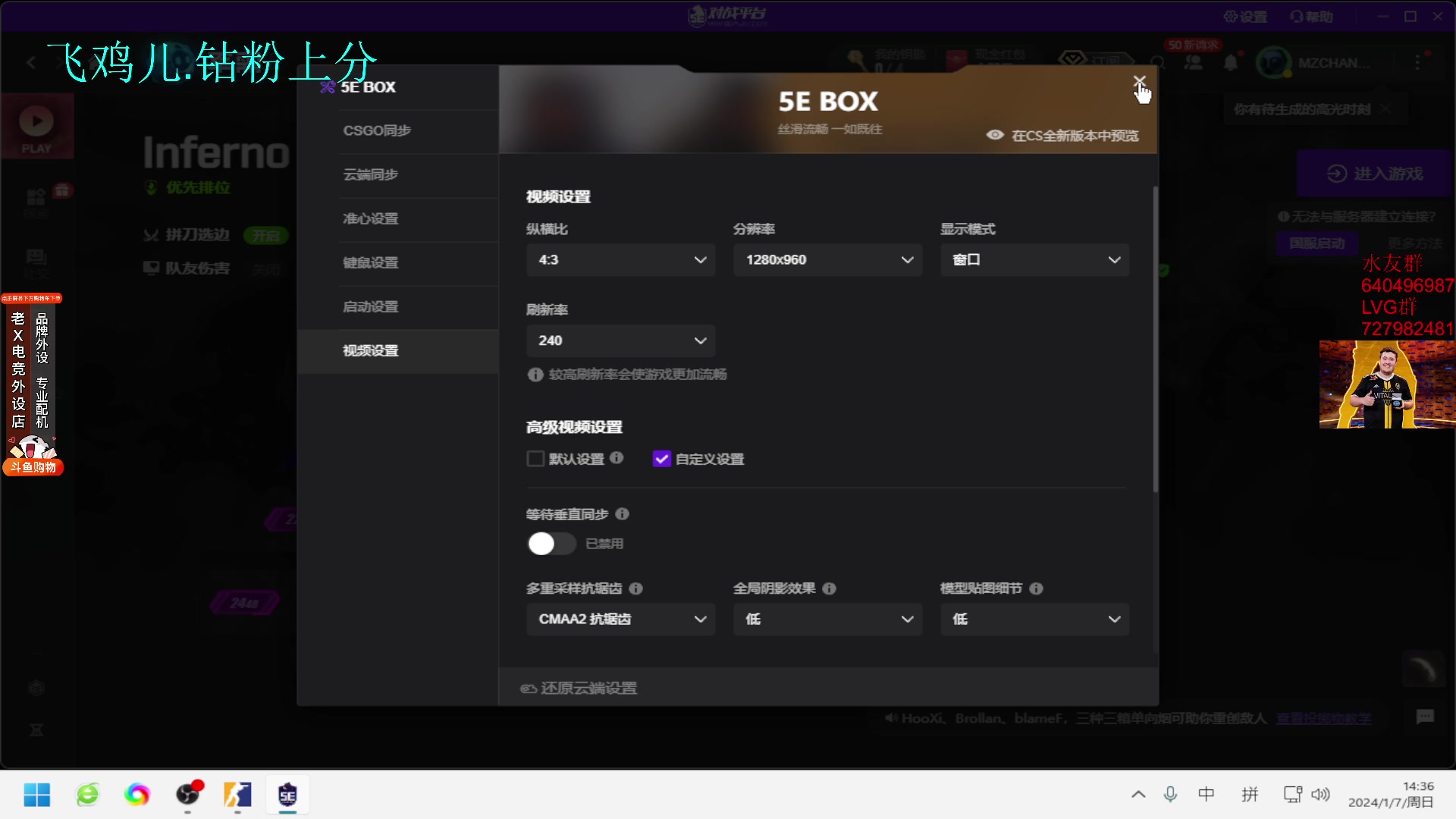Open the 分辨率 resolution dropdown

pyautogui.click(x=827, y=260)
